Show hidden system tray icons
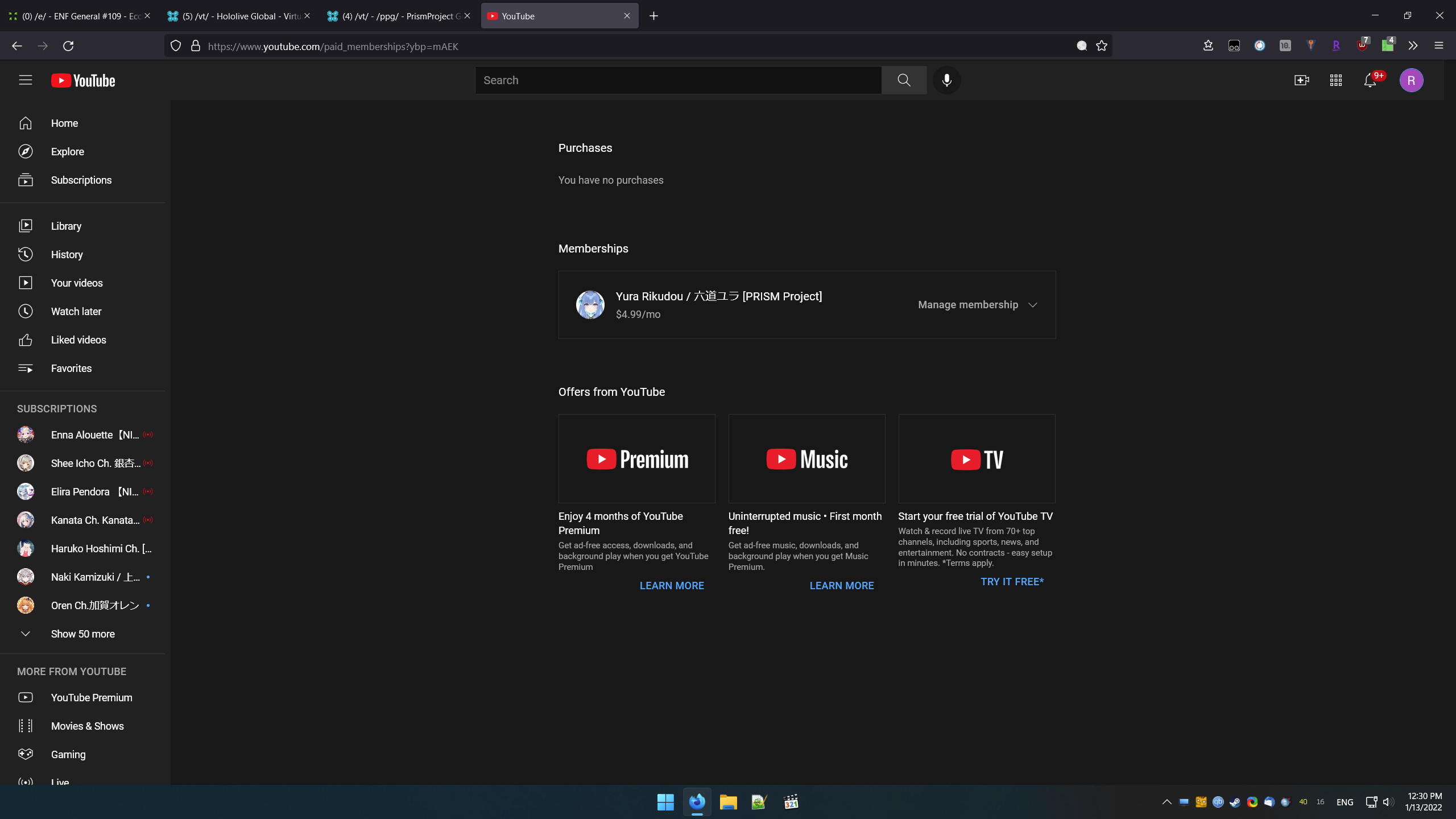 1167,802
